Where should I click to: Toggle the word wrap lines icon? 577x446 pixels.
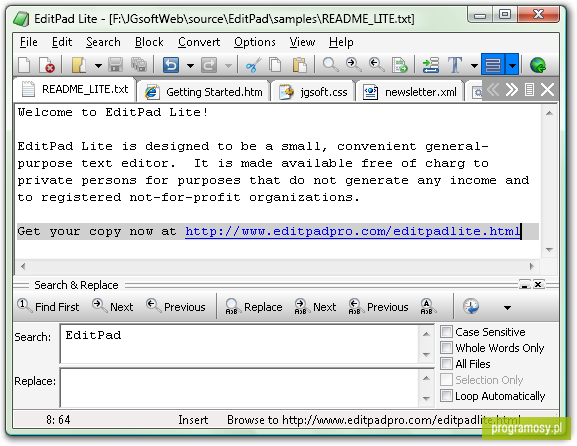coord(493,65)
